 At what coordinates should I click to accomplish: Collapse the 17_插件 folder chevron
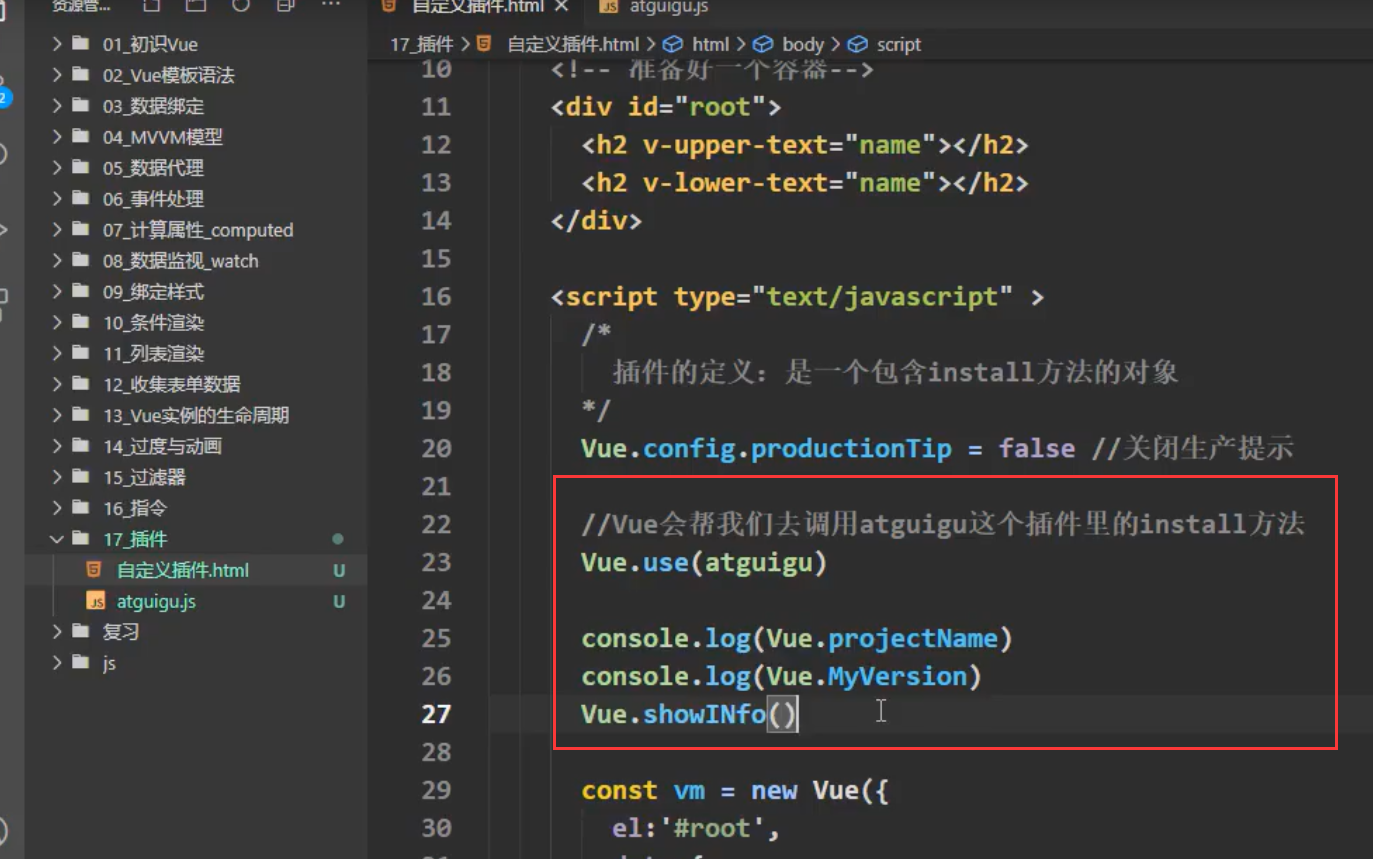[x=57, y=539]
